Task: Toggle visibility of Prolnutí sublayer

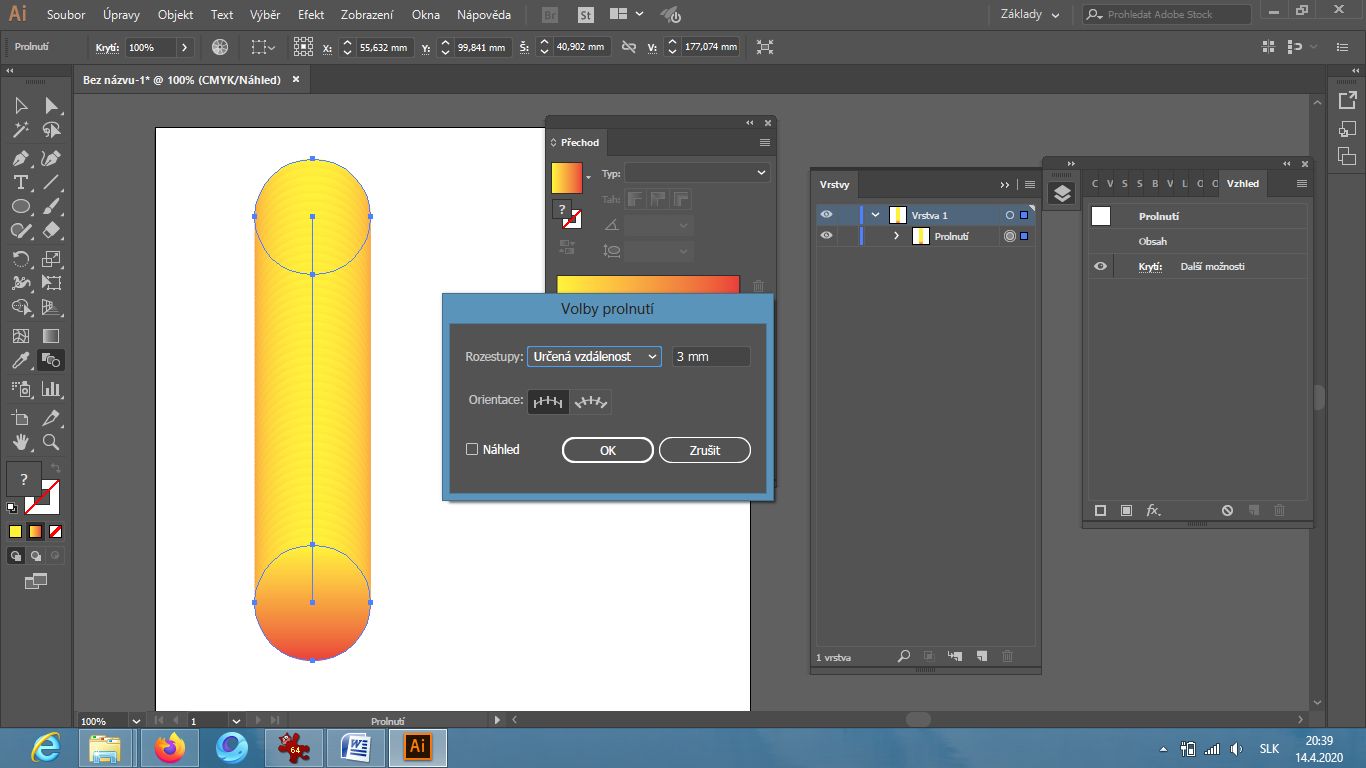Action: point(826,236)
